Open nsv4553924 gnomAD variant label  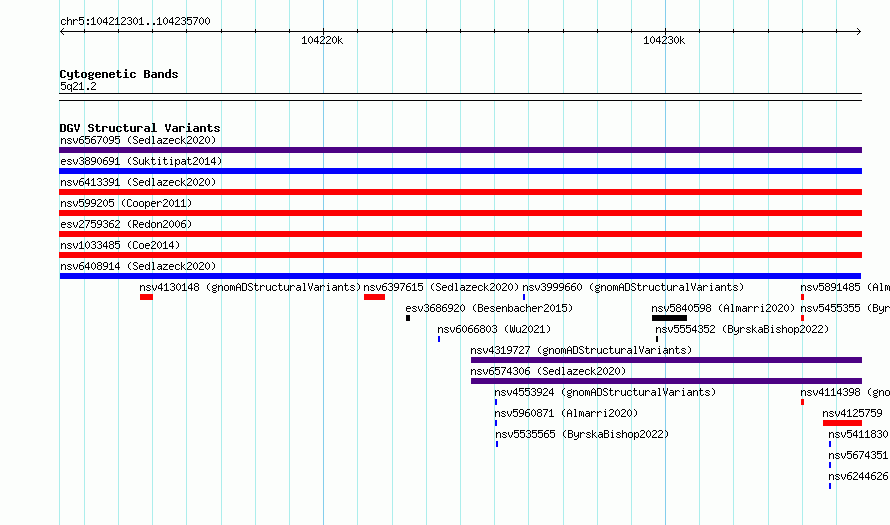[x=605, y=392]
